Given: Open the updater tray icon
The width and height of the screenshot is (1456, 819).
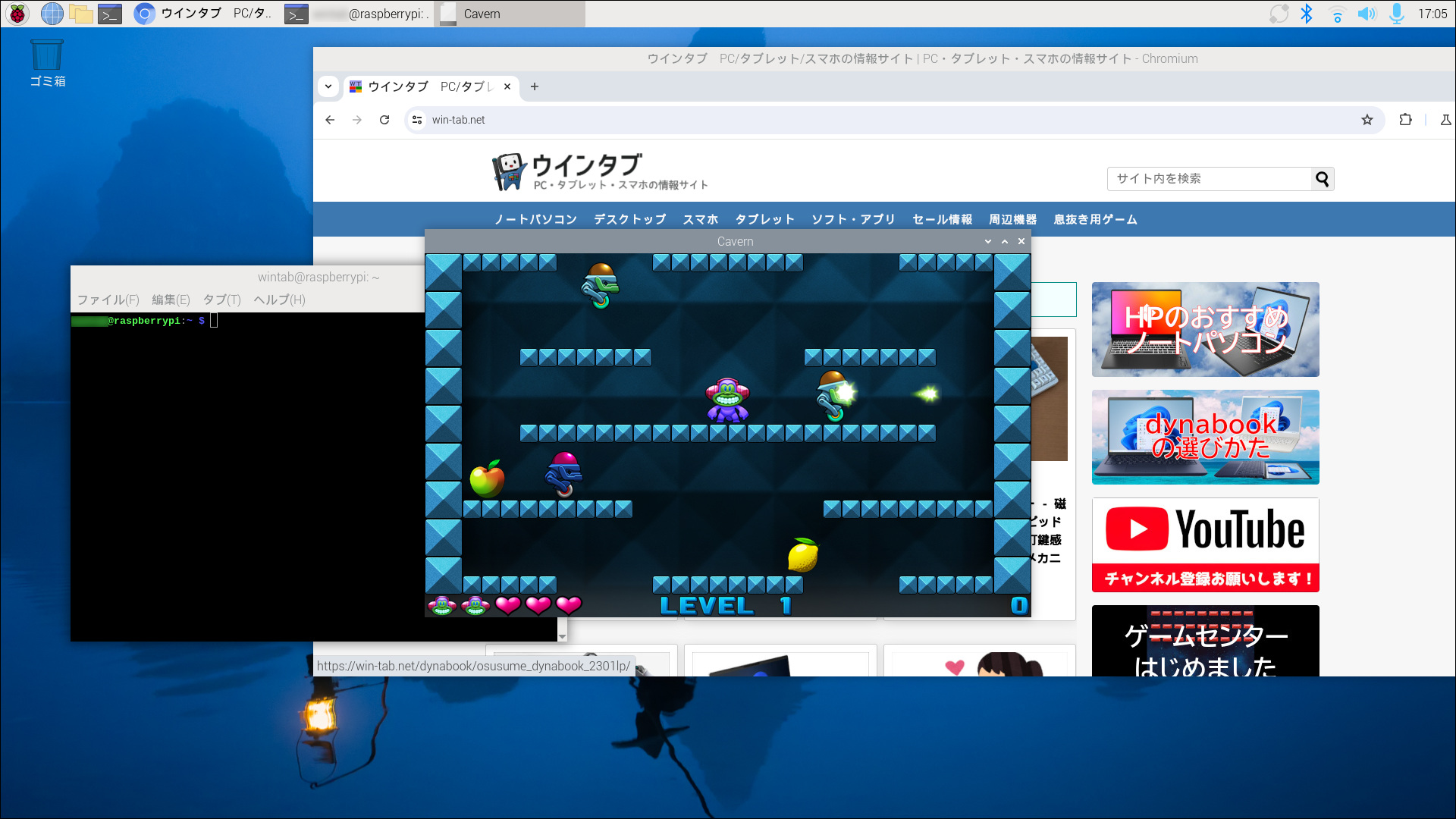Looking at the screenshot, I should click(1279, 14).
